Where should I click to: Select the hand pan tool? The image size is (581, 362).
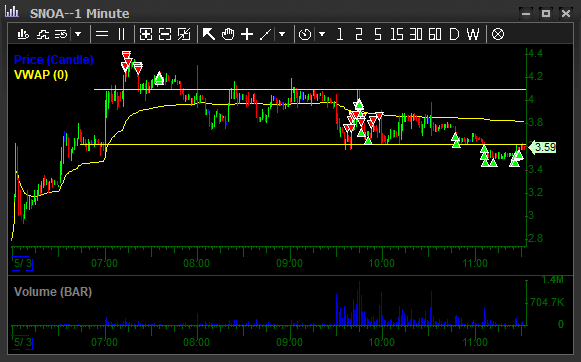click(x=228, y=34)
